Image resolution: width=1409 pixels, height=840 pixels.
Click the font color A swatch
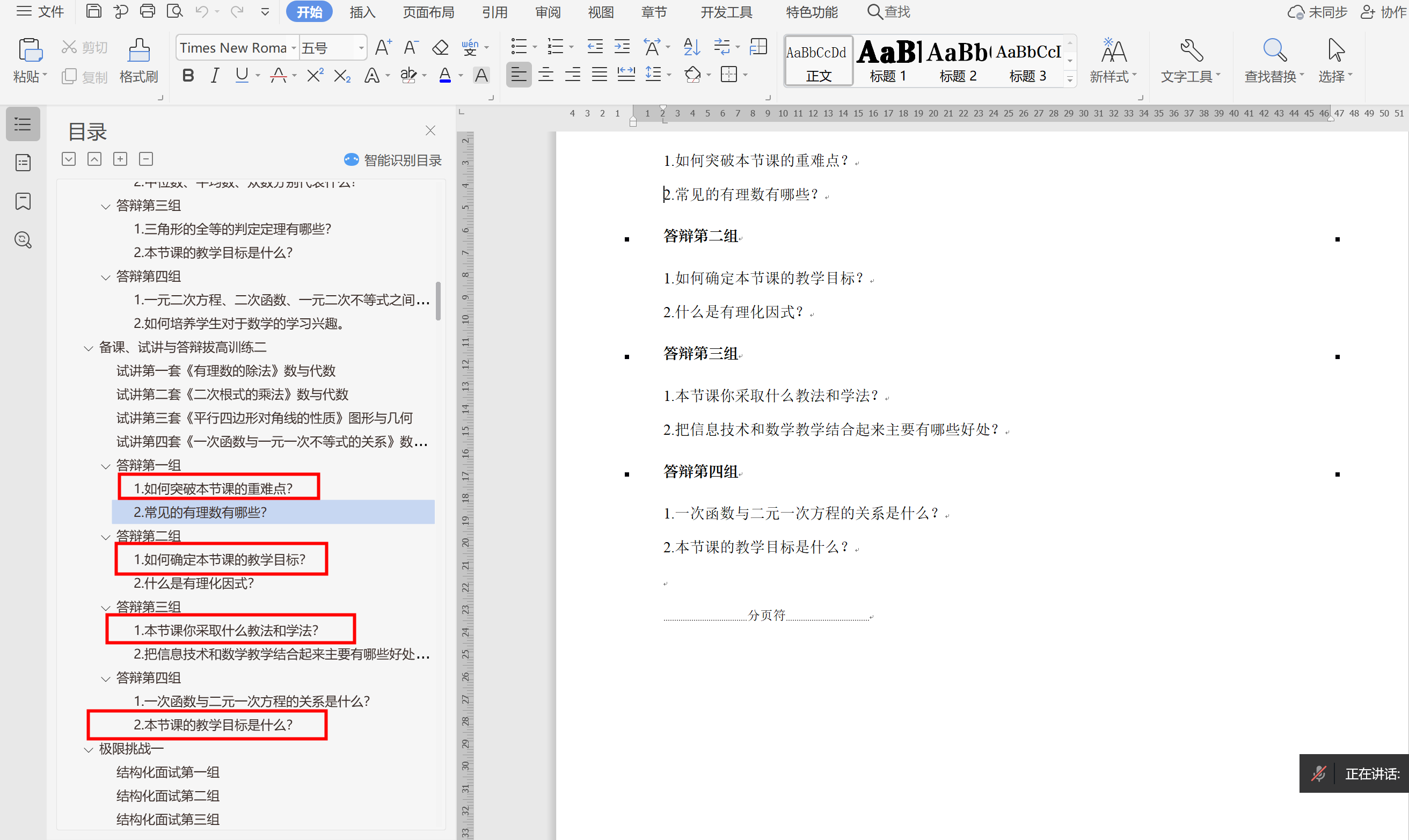point(445,75)
